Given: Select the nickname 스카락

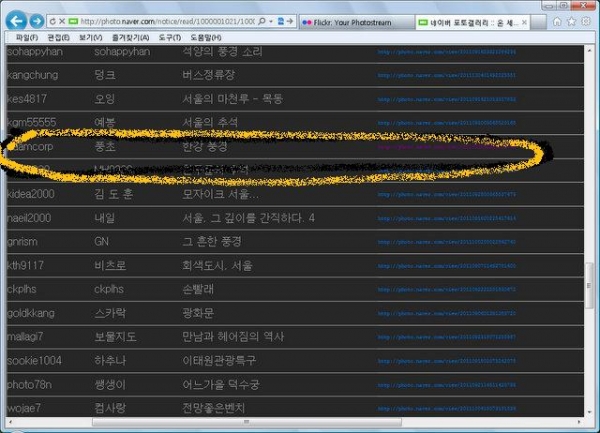Looking at the screenshot, I should coord(110,313).
